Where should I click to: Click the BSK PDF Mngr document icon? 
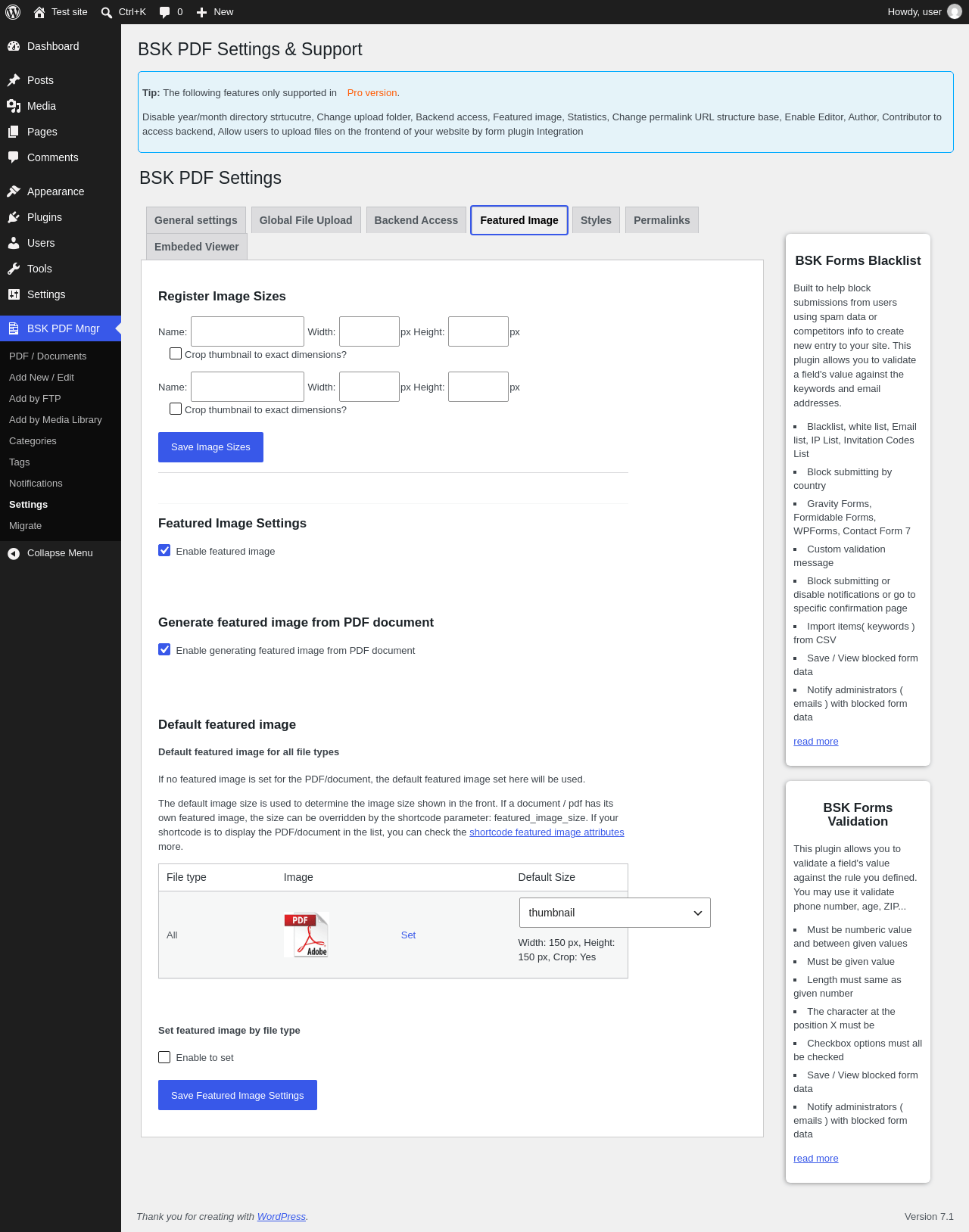pyautogui.click(x=14, y=328)
